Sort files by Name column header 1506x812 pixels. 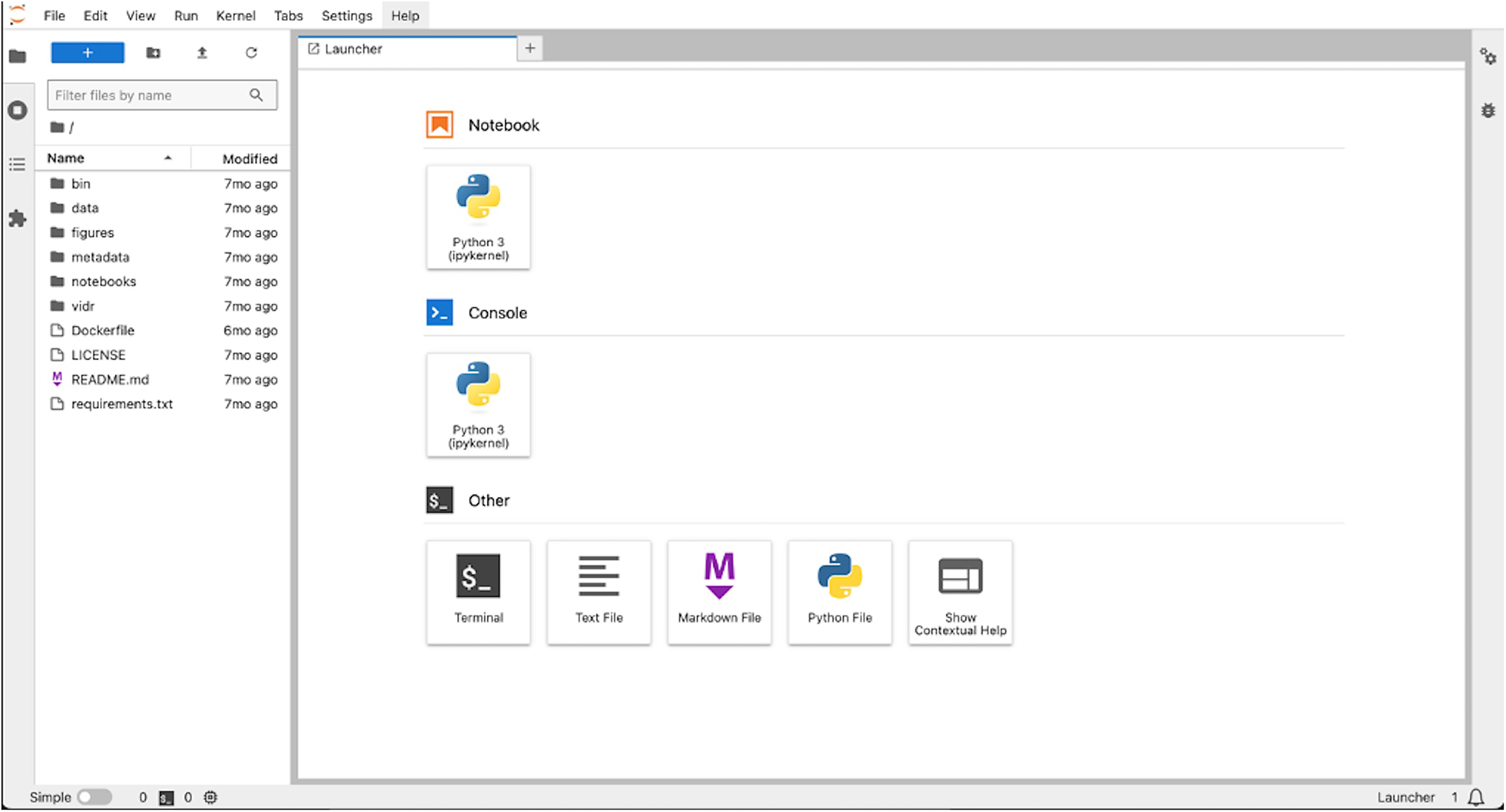(66, 159)
